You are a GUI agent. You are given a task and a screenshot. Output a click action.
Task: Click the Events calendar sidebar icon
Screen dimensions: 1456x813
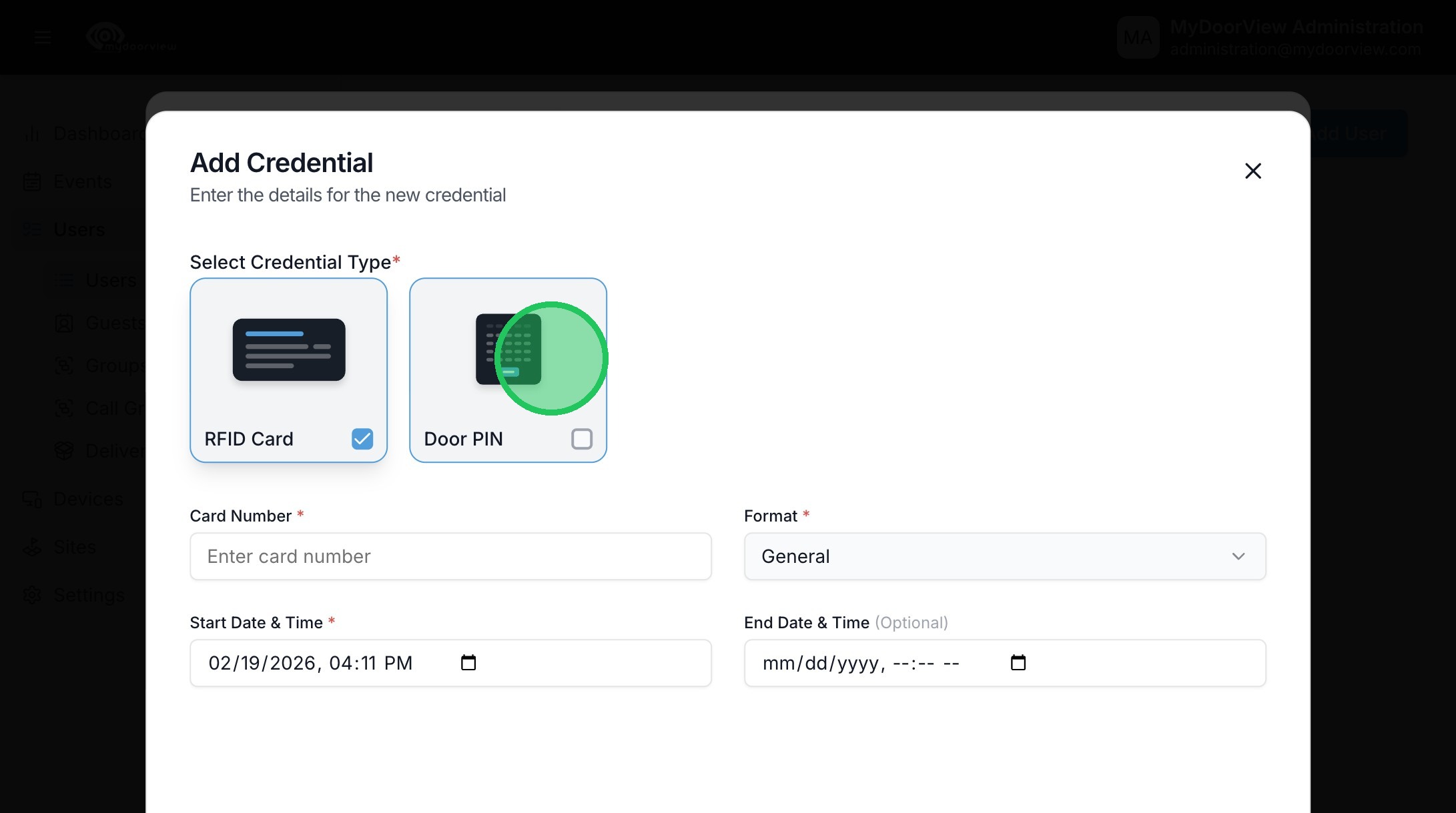(32, 181)
